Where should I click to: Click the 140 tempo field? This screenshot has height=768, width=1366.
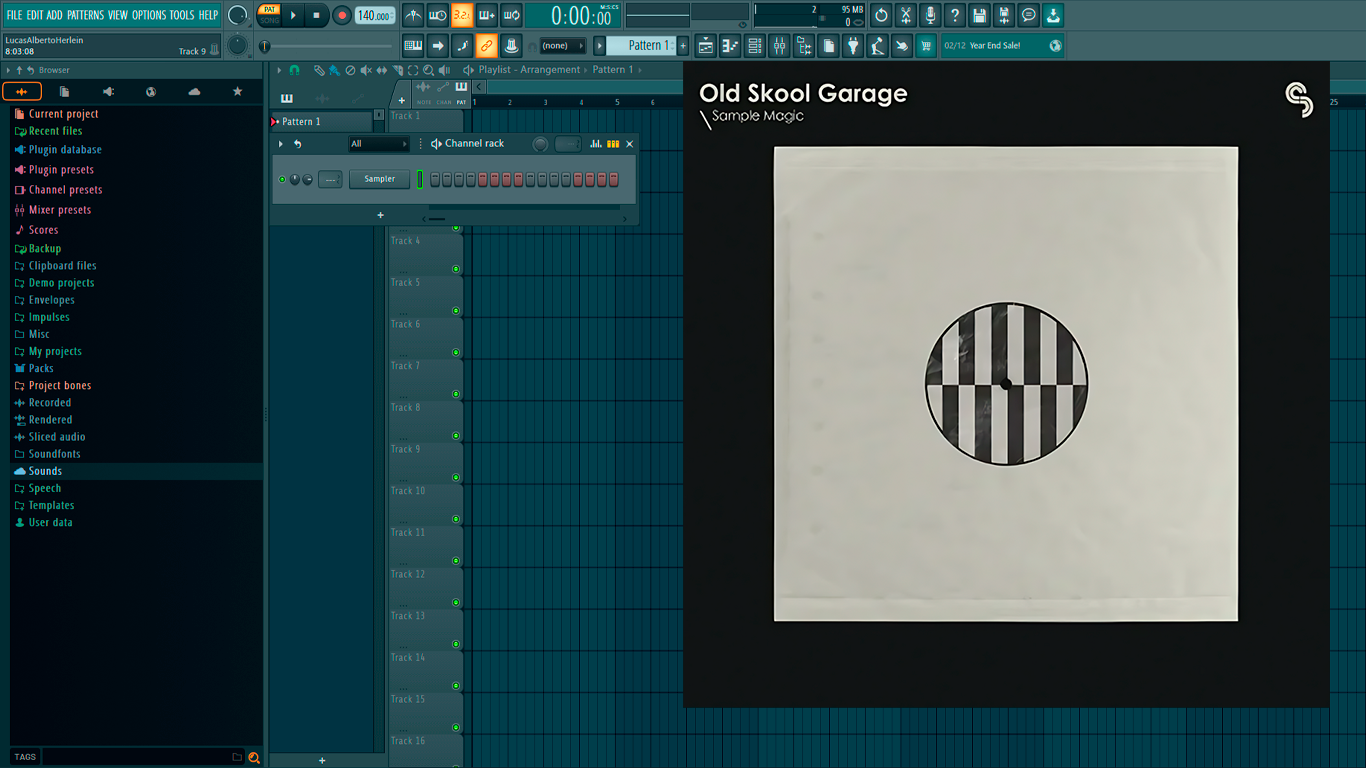click(x=375, y=15)
